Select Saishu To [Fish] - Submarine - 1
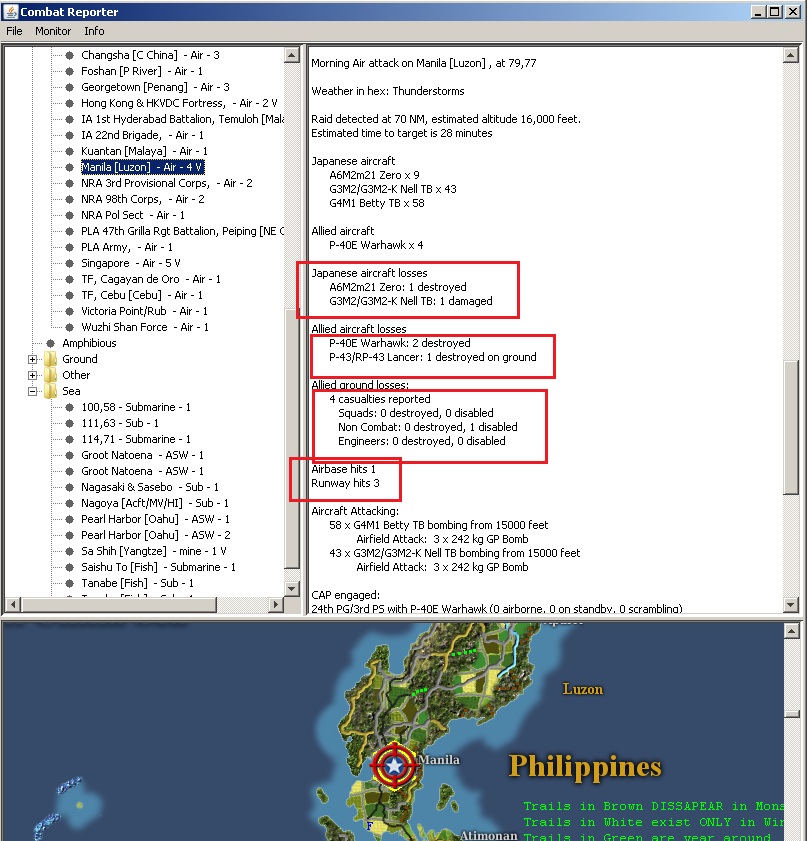The image size is (807, 841). coord(159,567)
